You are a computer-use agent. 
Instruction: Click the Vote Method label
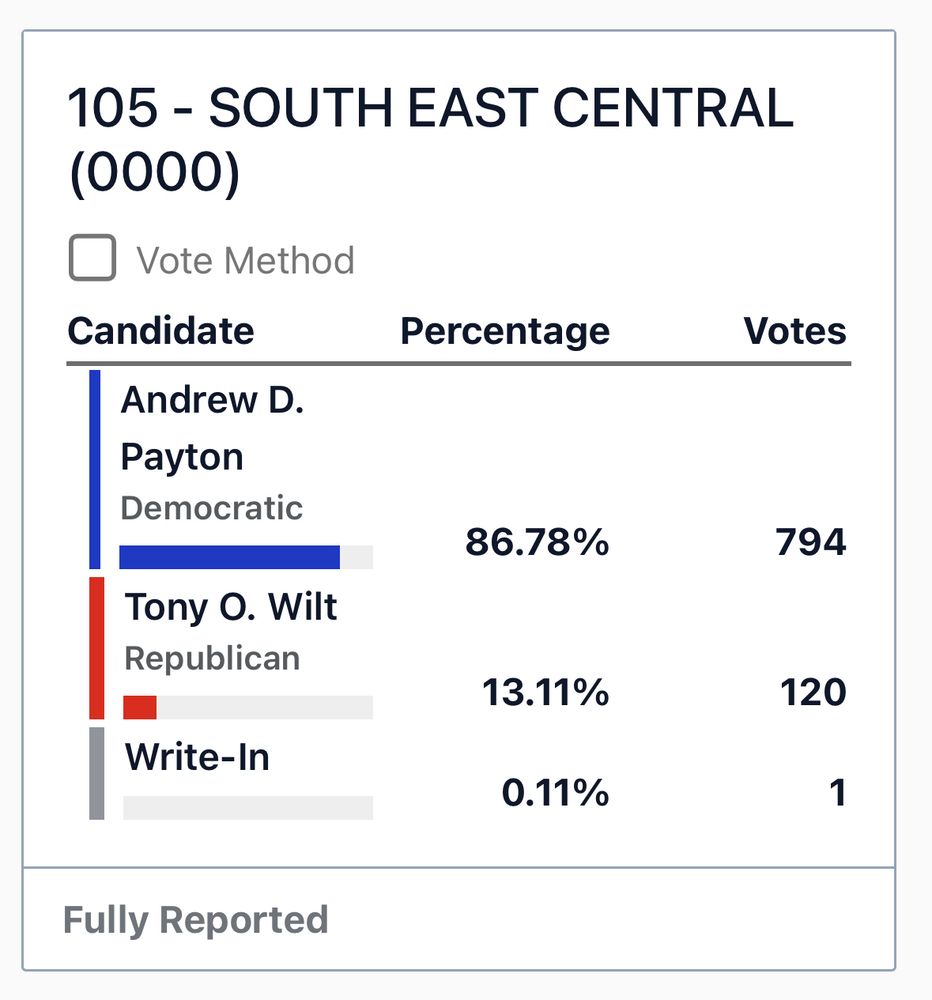[246, 261]
